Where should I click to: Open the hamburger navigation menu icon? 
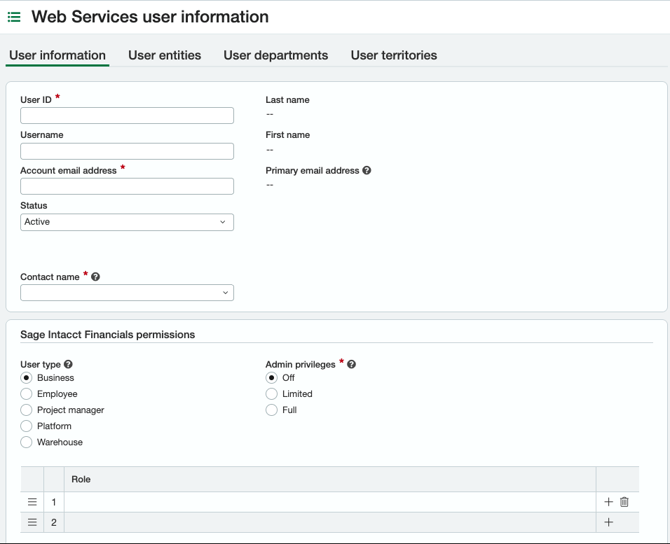pos(14,17)
